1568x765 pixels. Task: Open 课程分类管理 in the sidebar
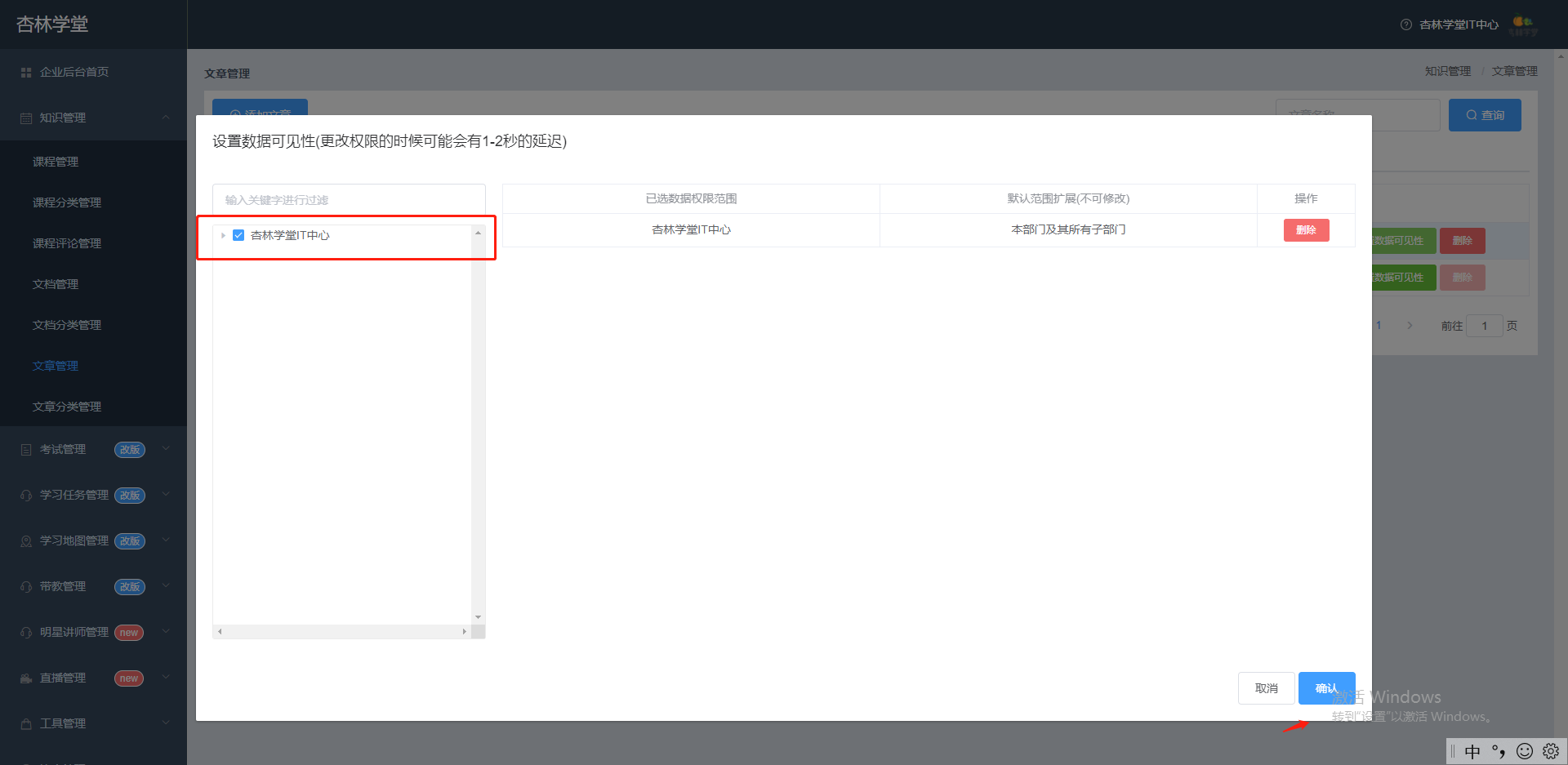[x=67, y=202]
